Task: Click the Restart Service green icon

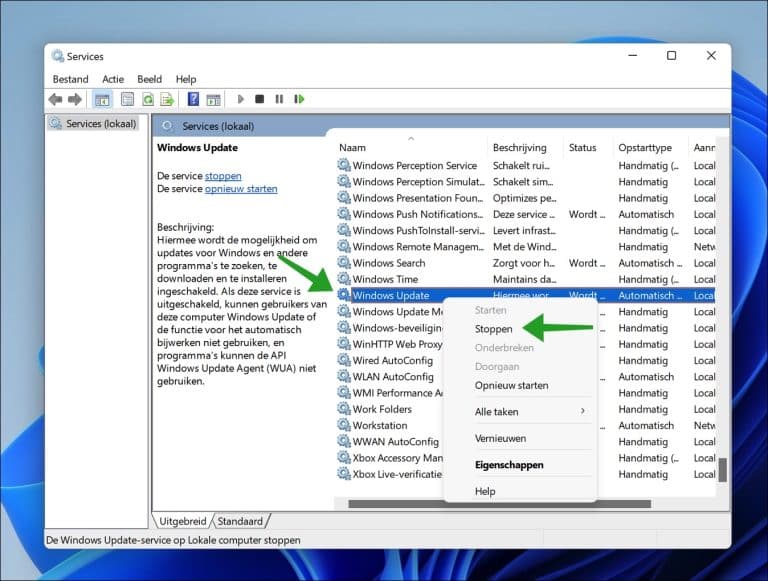Action: click(x=299, y=99)
